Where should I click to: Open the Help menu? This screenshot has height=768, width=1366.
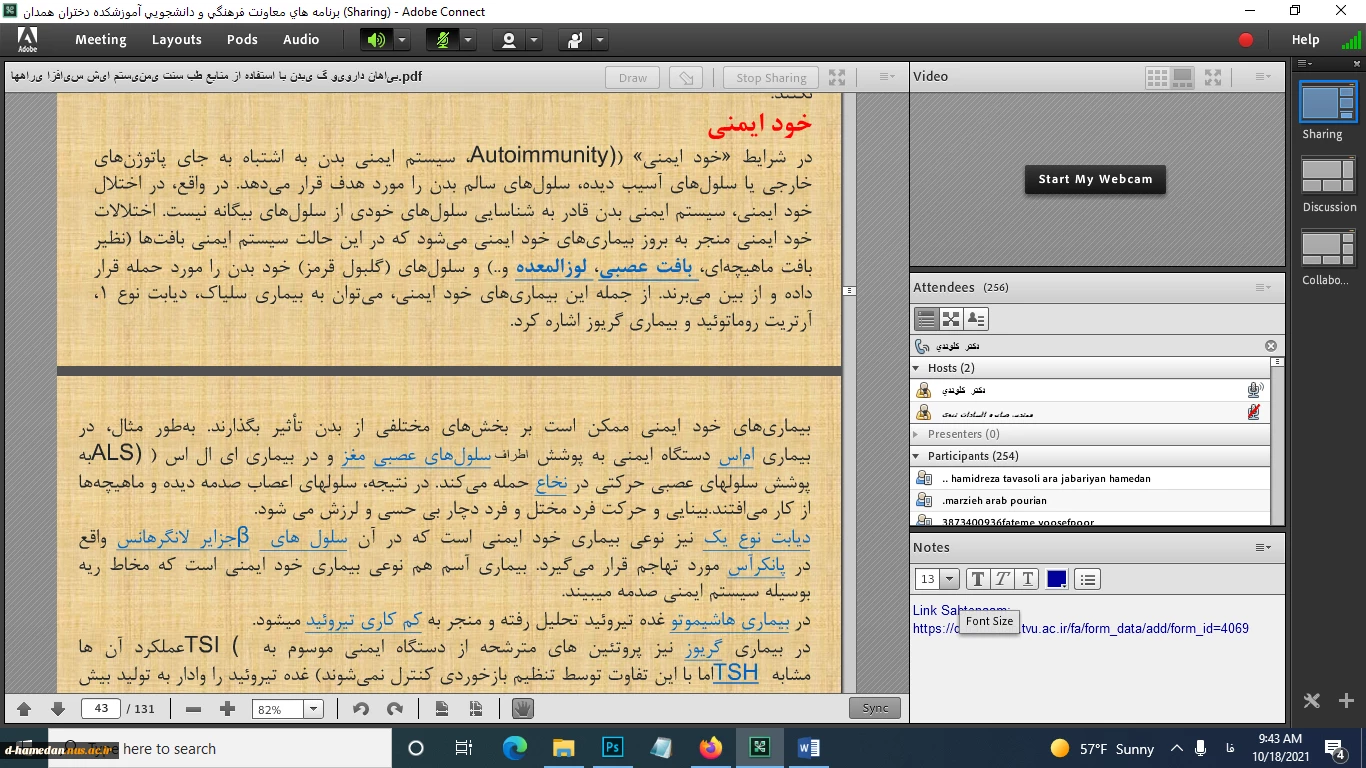coord(1305,40)
